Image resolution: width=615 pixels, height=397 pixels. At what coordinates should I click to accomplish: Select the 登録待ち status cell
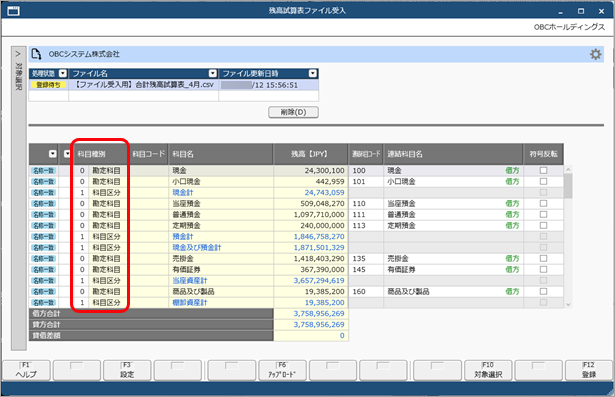point(49,85)
